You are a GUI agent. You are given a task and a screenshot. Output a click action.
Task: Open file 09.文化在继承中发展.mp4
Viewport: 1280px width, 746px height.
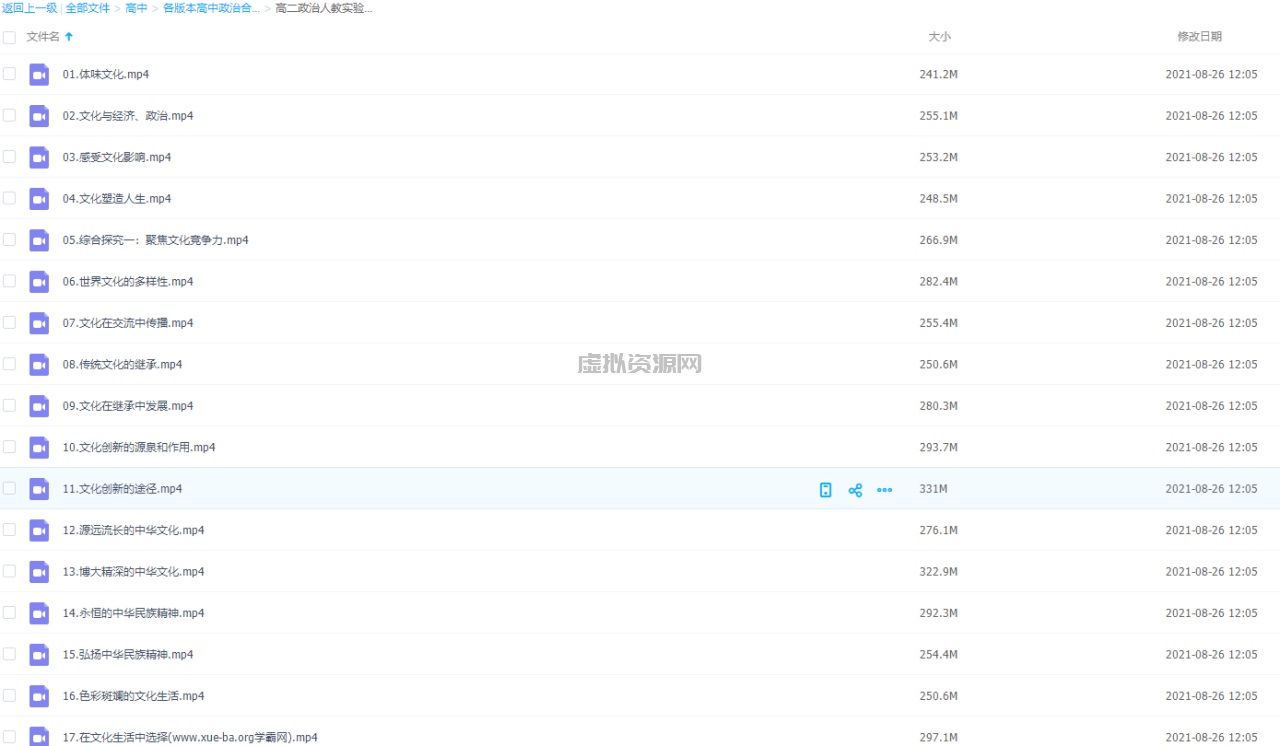click(128, 406)
